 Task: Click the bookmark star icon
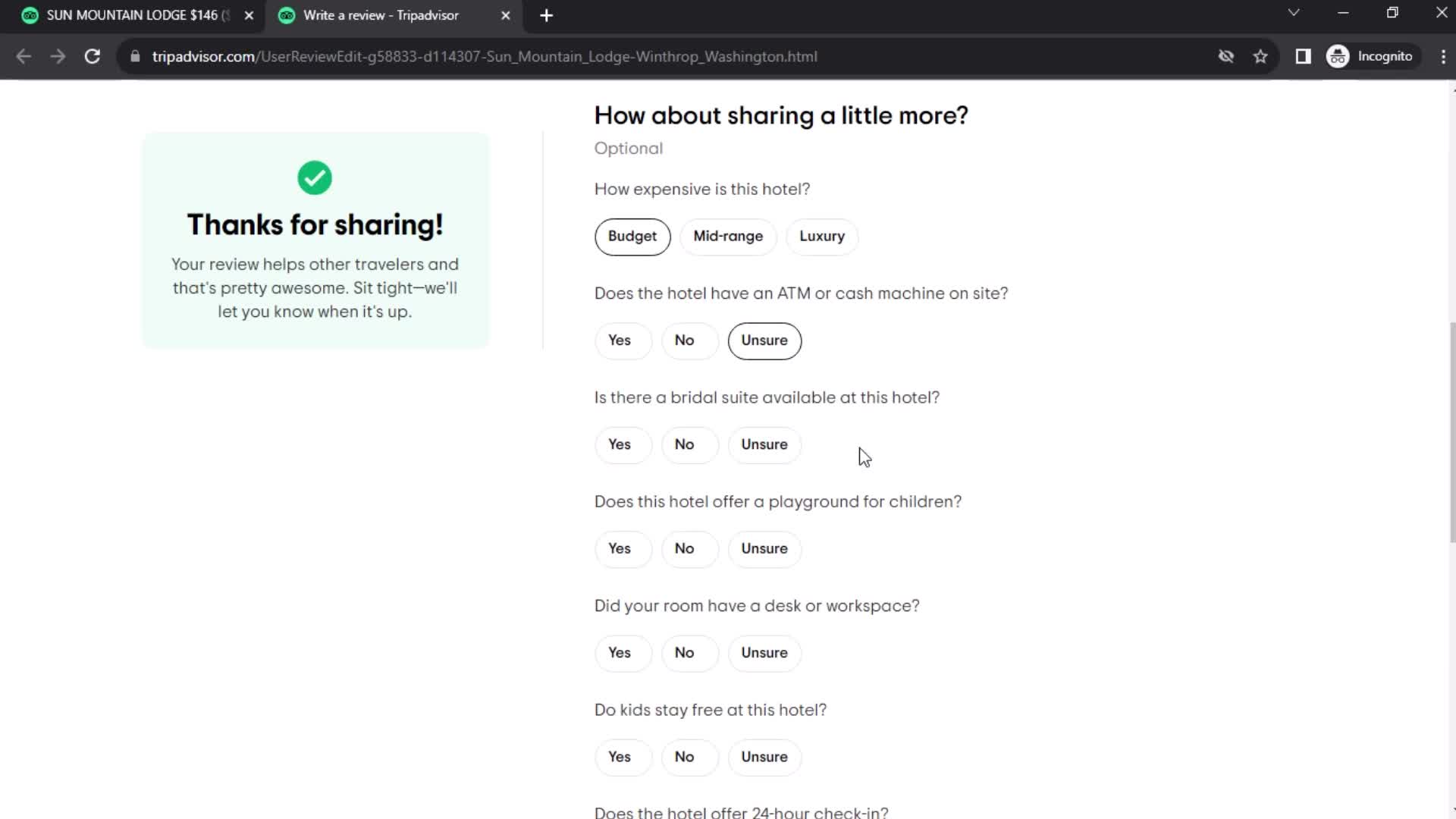tap(1261, 56)
